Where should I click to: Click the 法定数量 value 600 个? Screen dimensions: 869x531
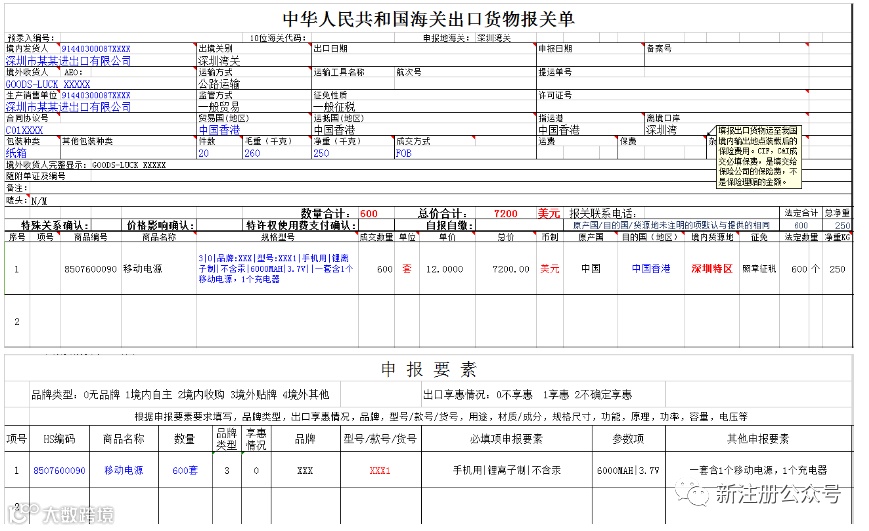tap(805, 269)
